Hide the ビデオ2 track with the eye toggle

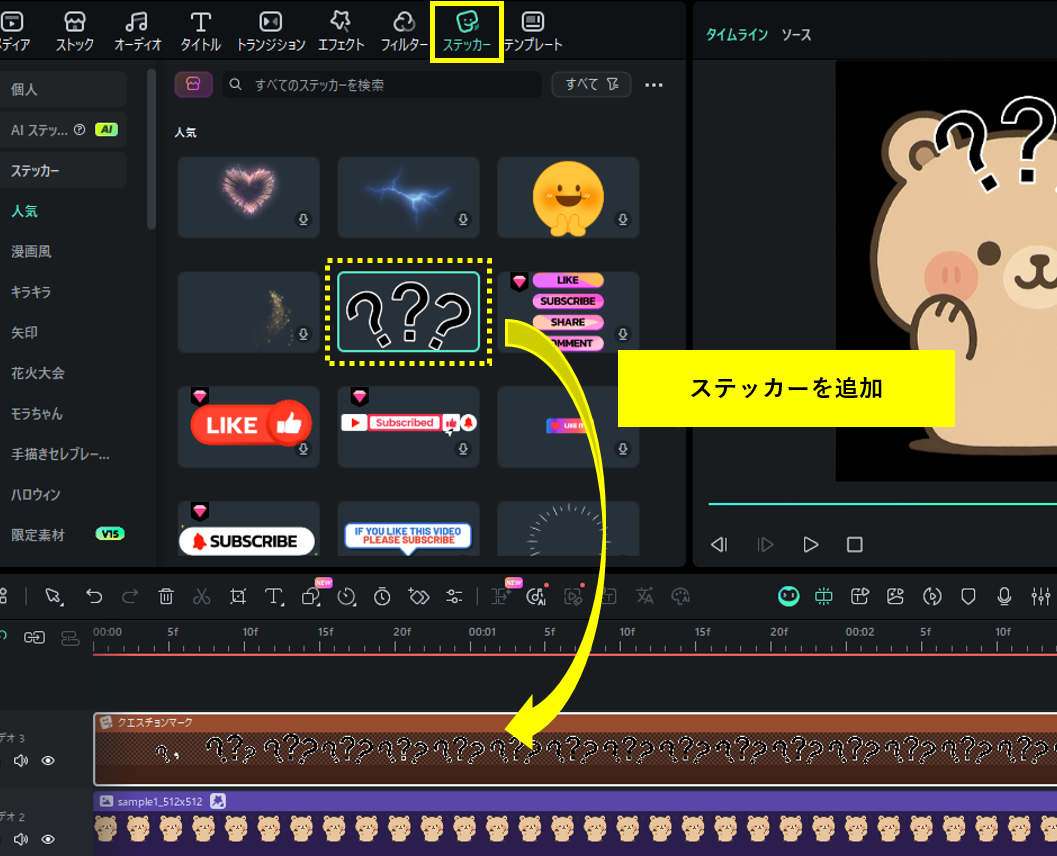point(46,839)
